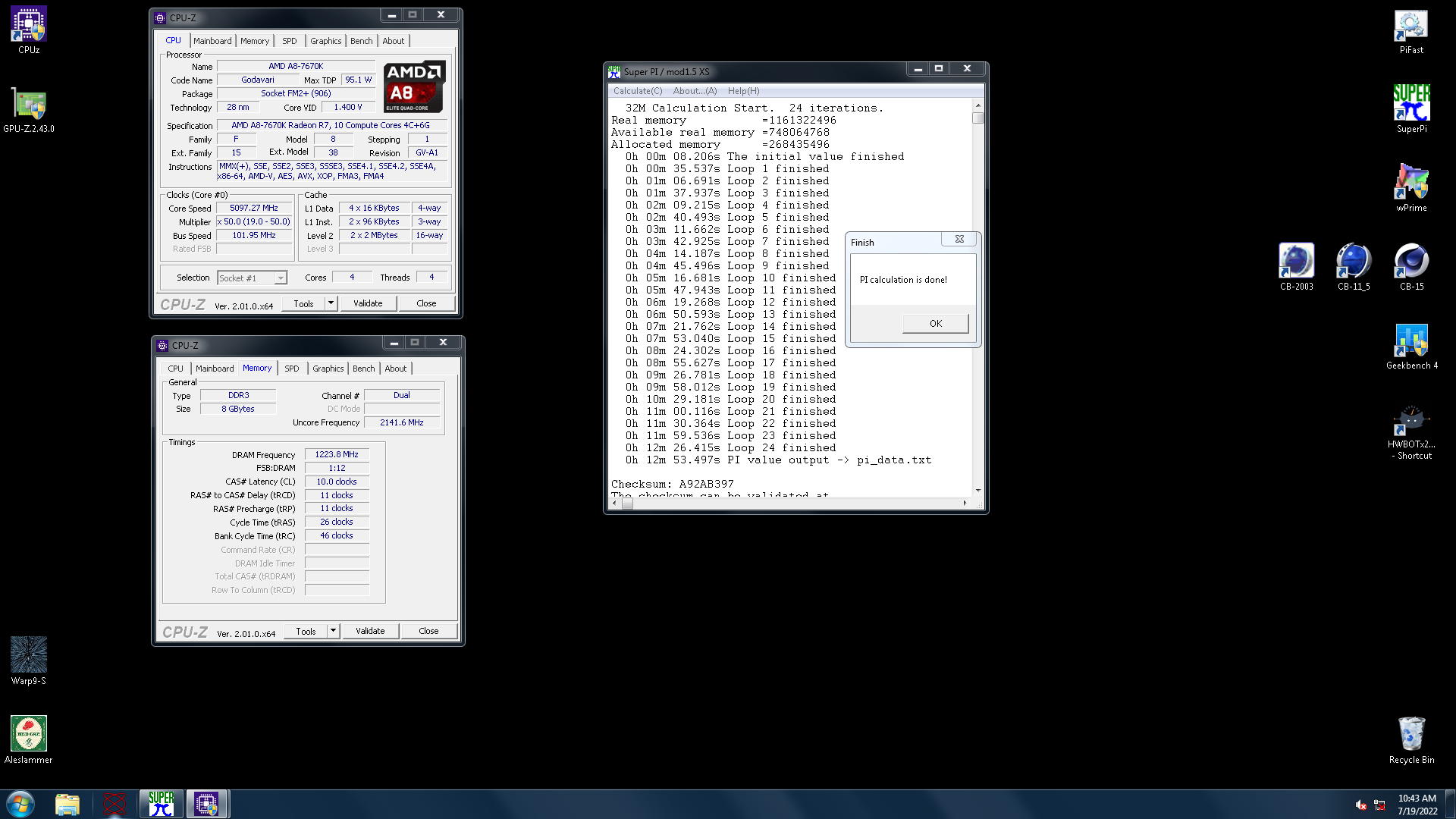Click the Core Speed value 5097.27 MHz
This screenshot has height=819, width=1456.
coord(254,208)
